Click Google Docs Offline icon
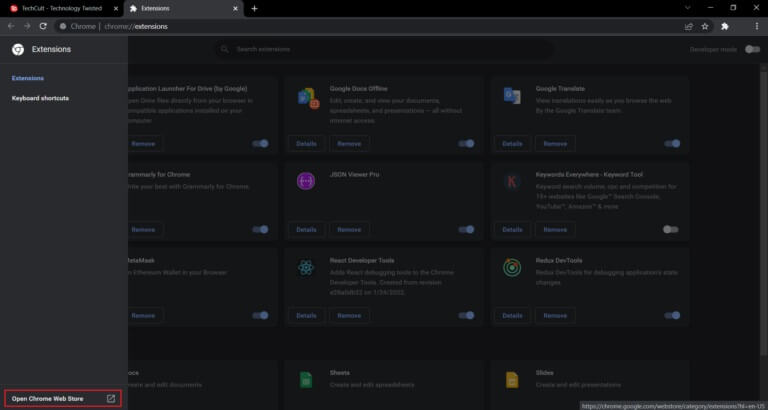 [x=308, y=98]
